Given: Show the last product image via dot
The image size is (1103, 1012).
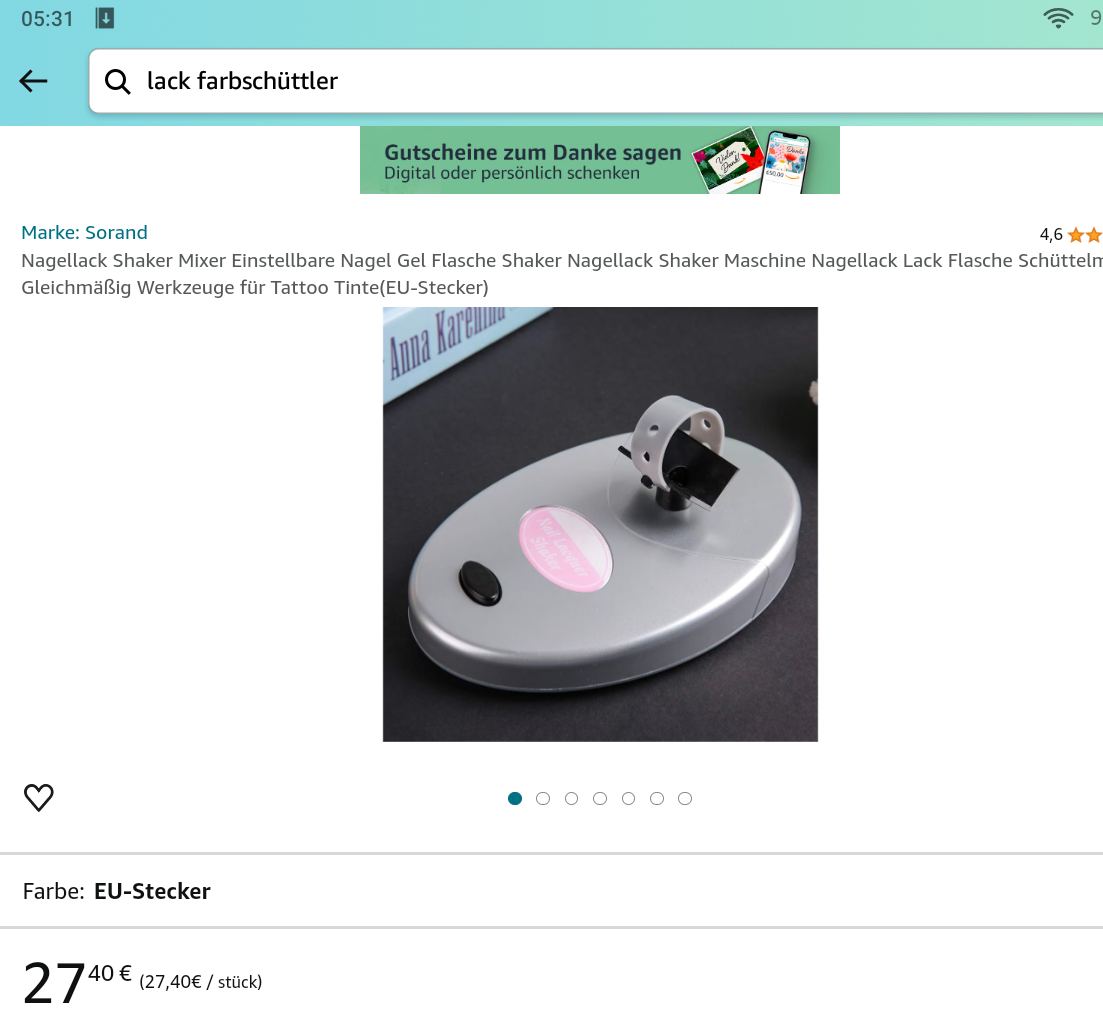Looking at the screenshot, I should pyautogui.click(x=685, y=798).
